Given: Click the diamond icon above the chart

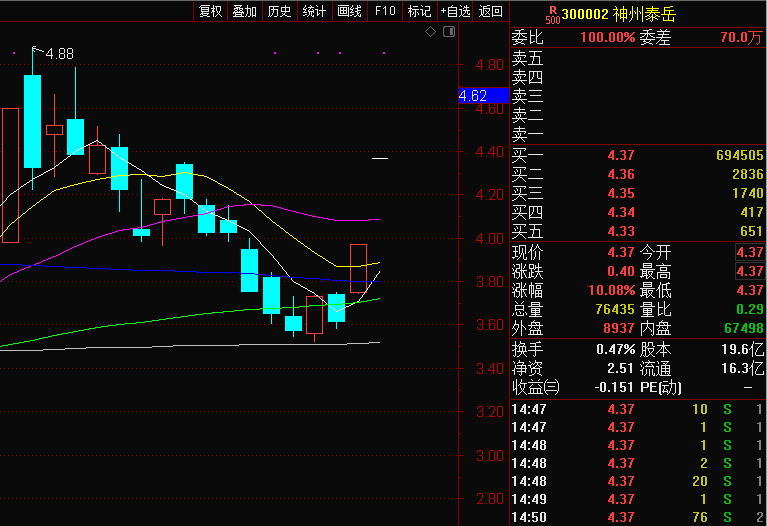Looking at the screenshot, I should click(x=430, y=32).
